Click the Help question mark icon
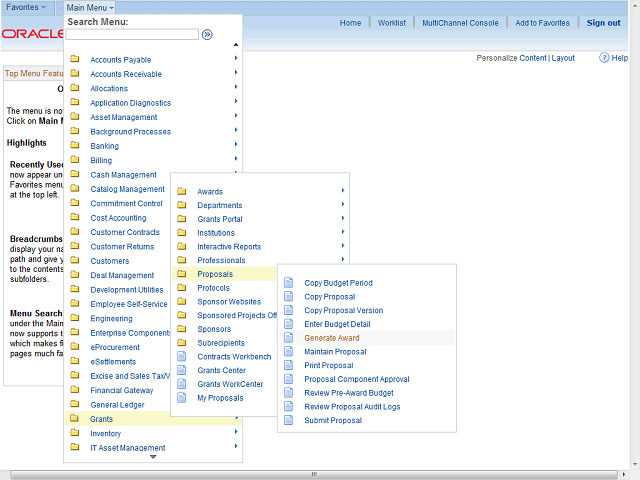 click(x=604, y=58)
